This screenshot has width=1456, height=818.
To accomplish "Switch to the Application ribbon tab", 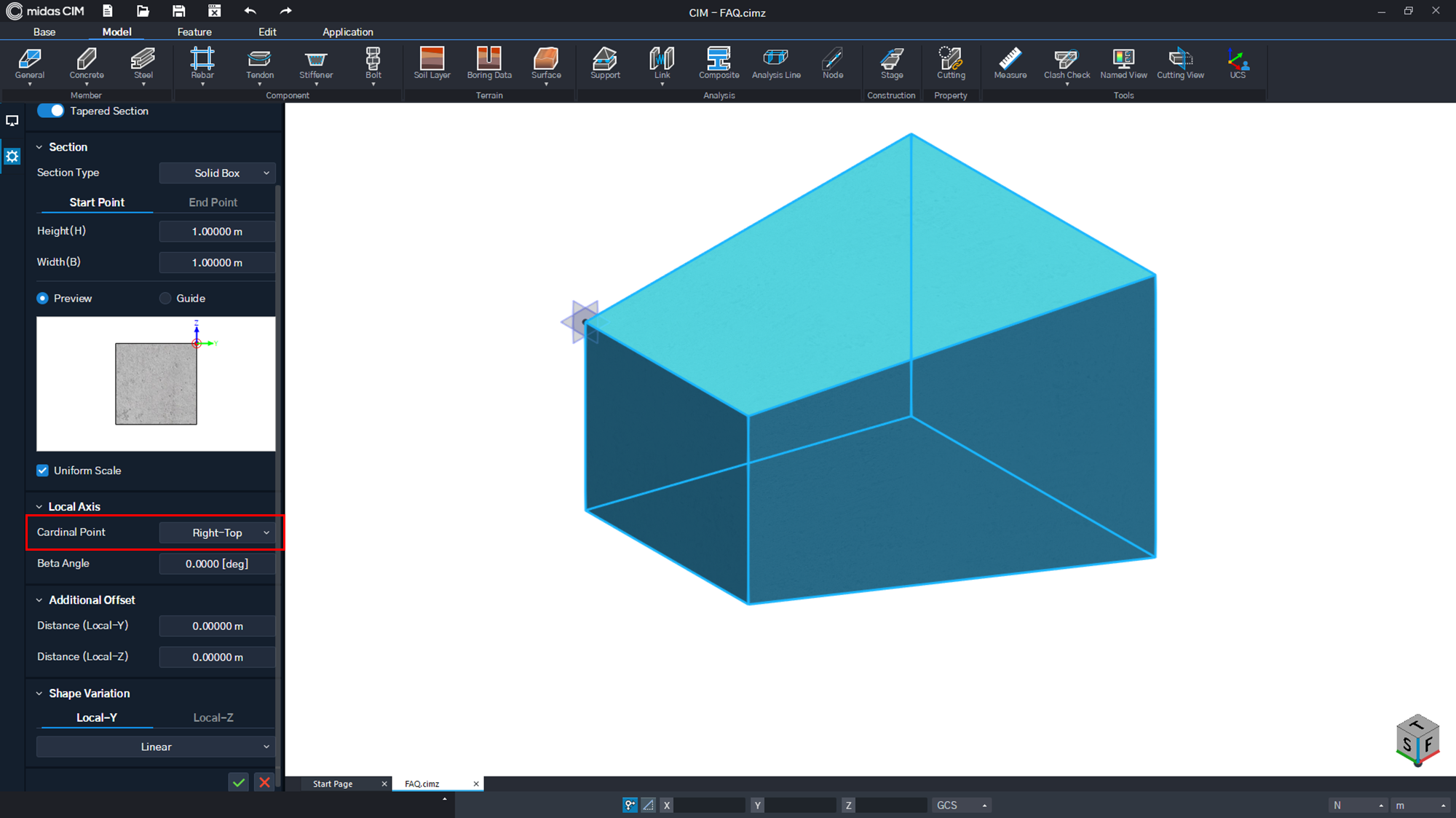I will click(348, 32).
